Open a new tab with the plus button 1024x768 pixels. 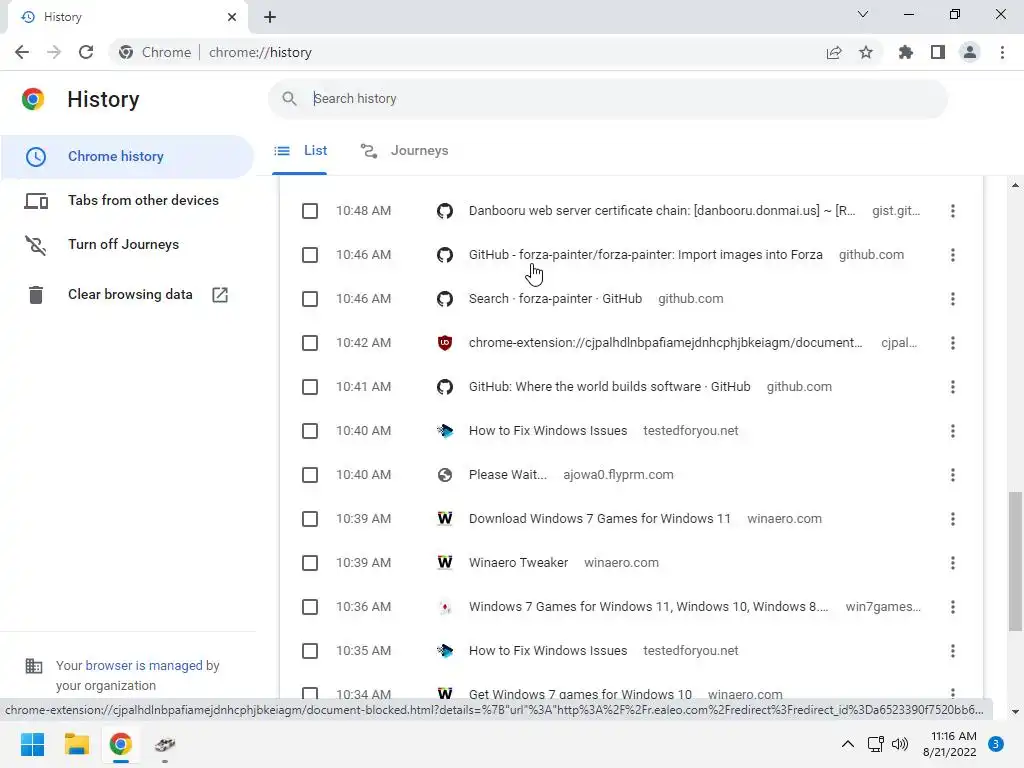(270, 17)
